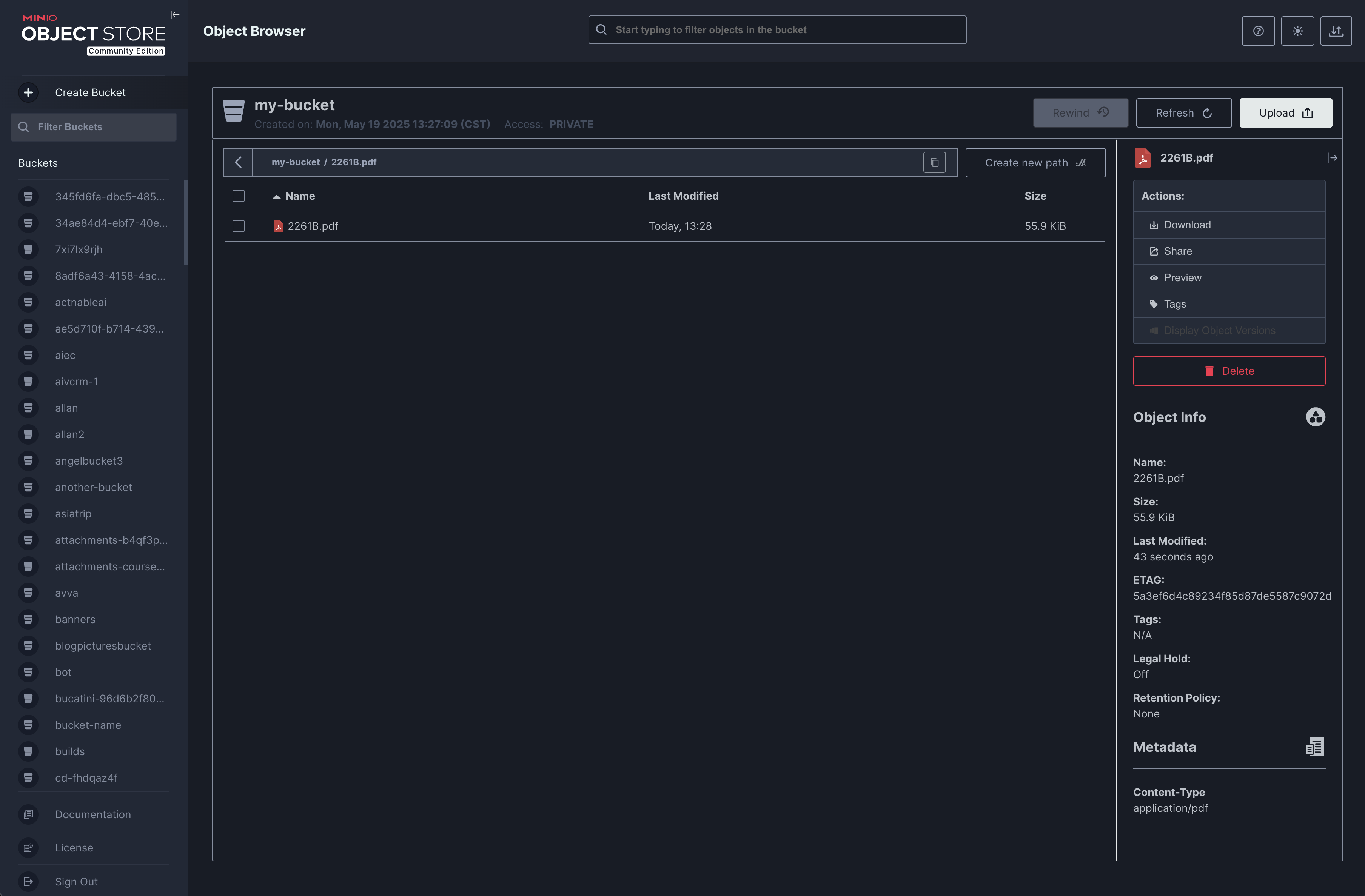Open the help icon in the header
The width and height of the screenshot is (1365, 896).
1258,31
